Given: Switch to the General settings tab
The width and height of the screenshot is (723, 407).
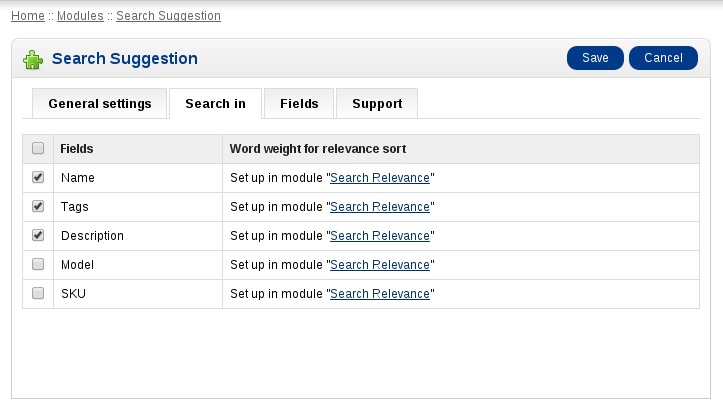Looking at the screenshot, I should pyautogui.click(x=100, y=104).
